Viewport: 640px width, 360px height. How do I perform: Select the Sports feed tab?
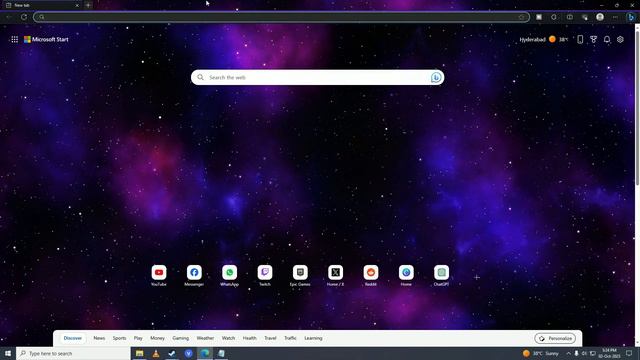120,338
